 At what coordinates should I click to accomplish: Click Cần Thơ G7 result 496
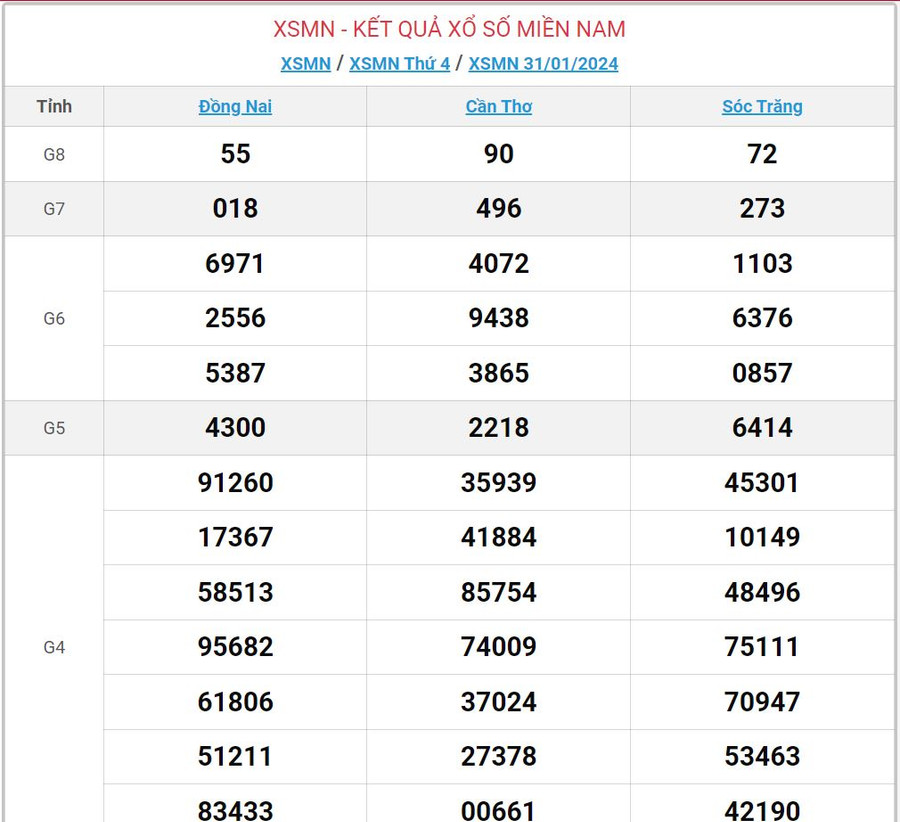[x=498, y=209]
